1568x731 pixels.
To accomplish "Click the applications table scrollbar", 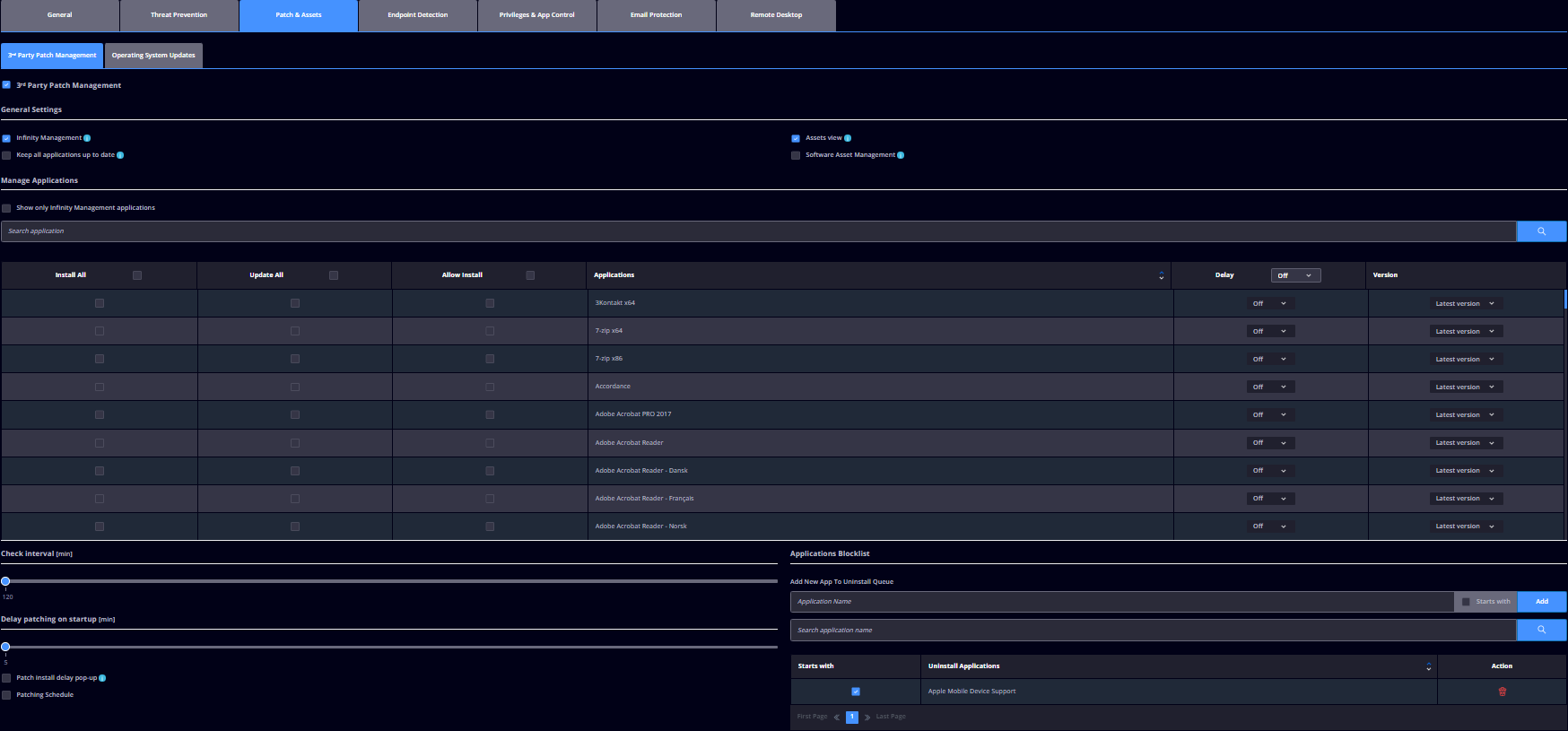I will (1565, 300).
